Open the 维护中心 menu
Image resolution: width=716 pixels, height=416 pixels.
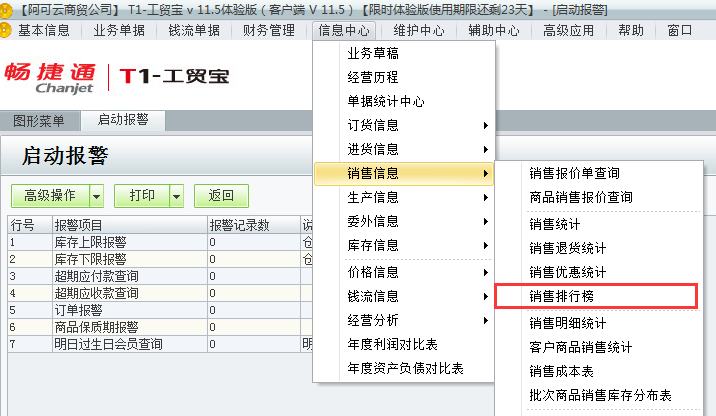point(419,31)
